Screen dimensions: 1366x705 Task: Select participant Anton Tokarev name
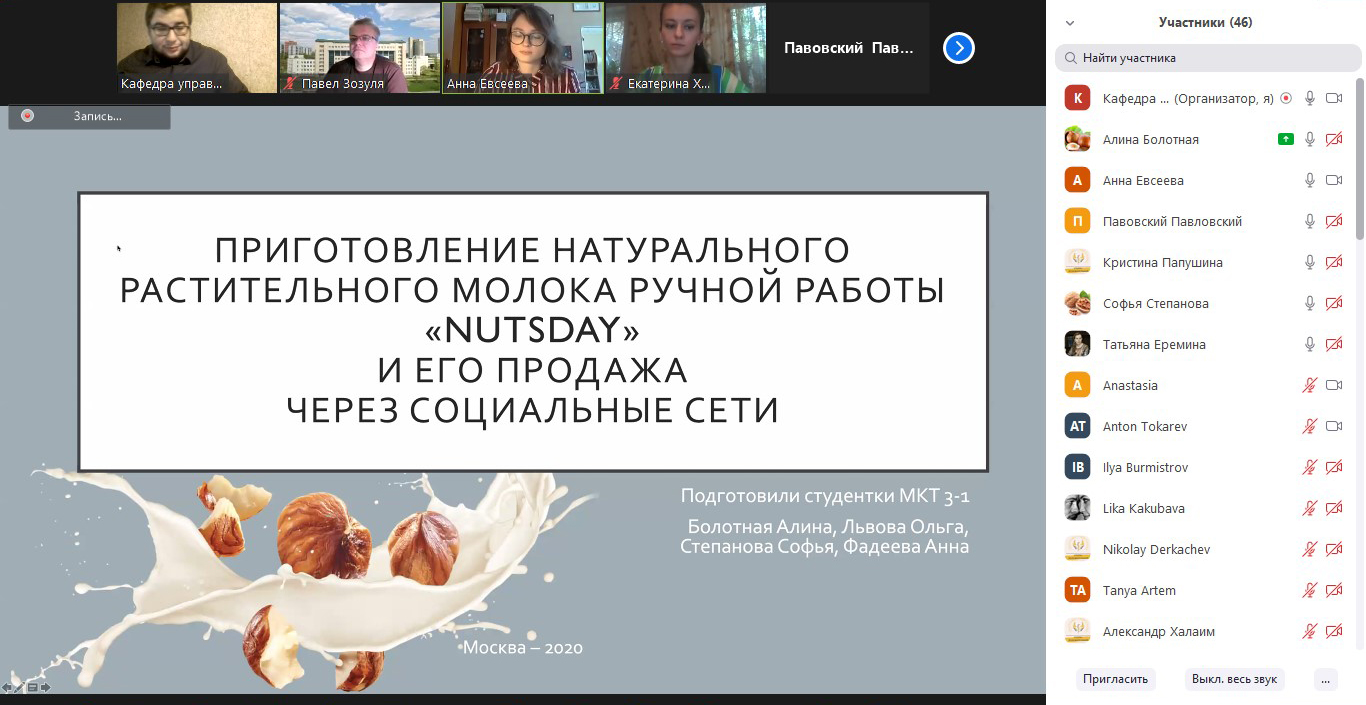point(1144,427)
